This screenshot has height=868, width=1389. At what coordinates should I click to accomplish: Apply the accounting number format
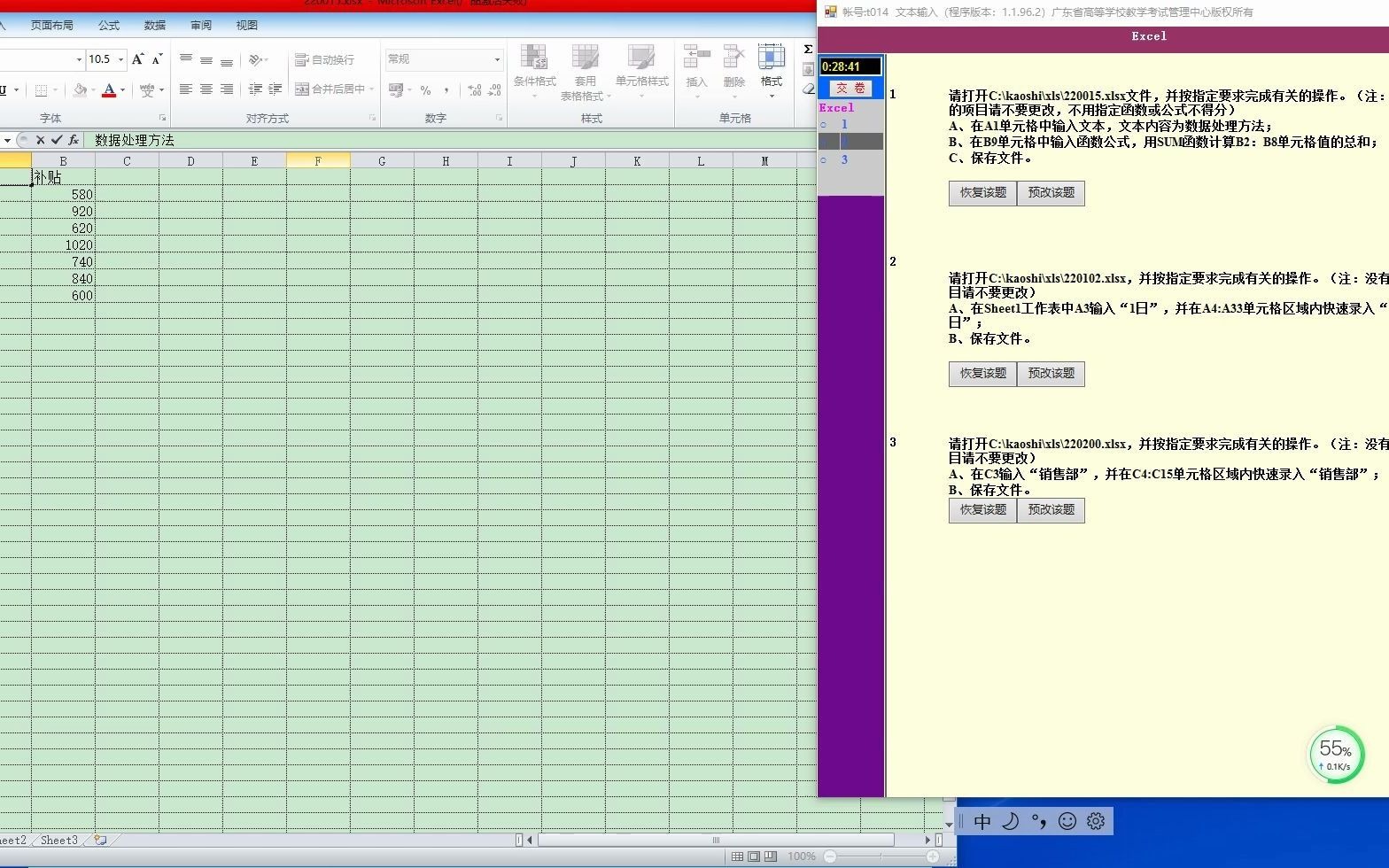coord(396,89)
